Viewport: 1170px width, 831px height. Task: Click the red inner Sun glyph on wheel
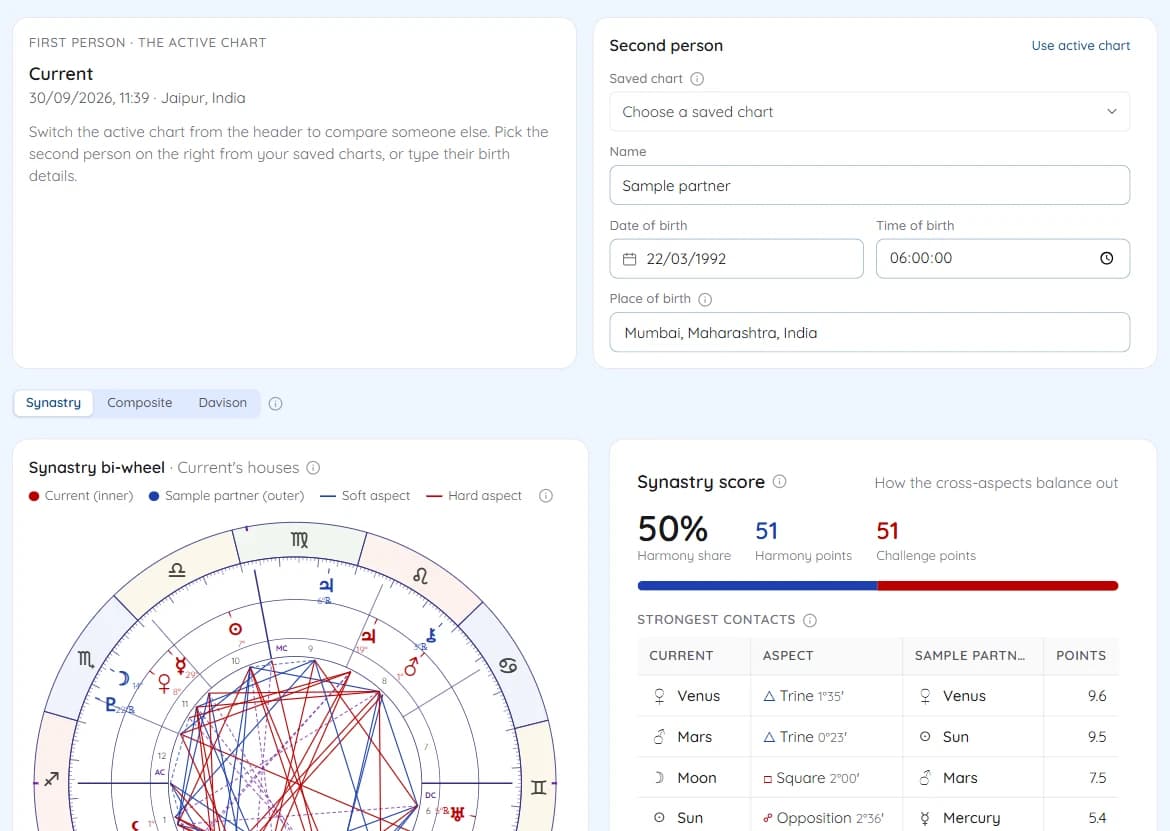[x=235, y=629]
